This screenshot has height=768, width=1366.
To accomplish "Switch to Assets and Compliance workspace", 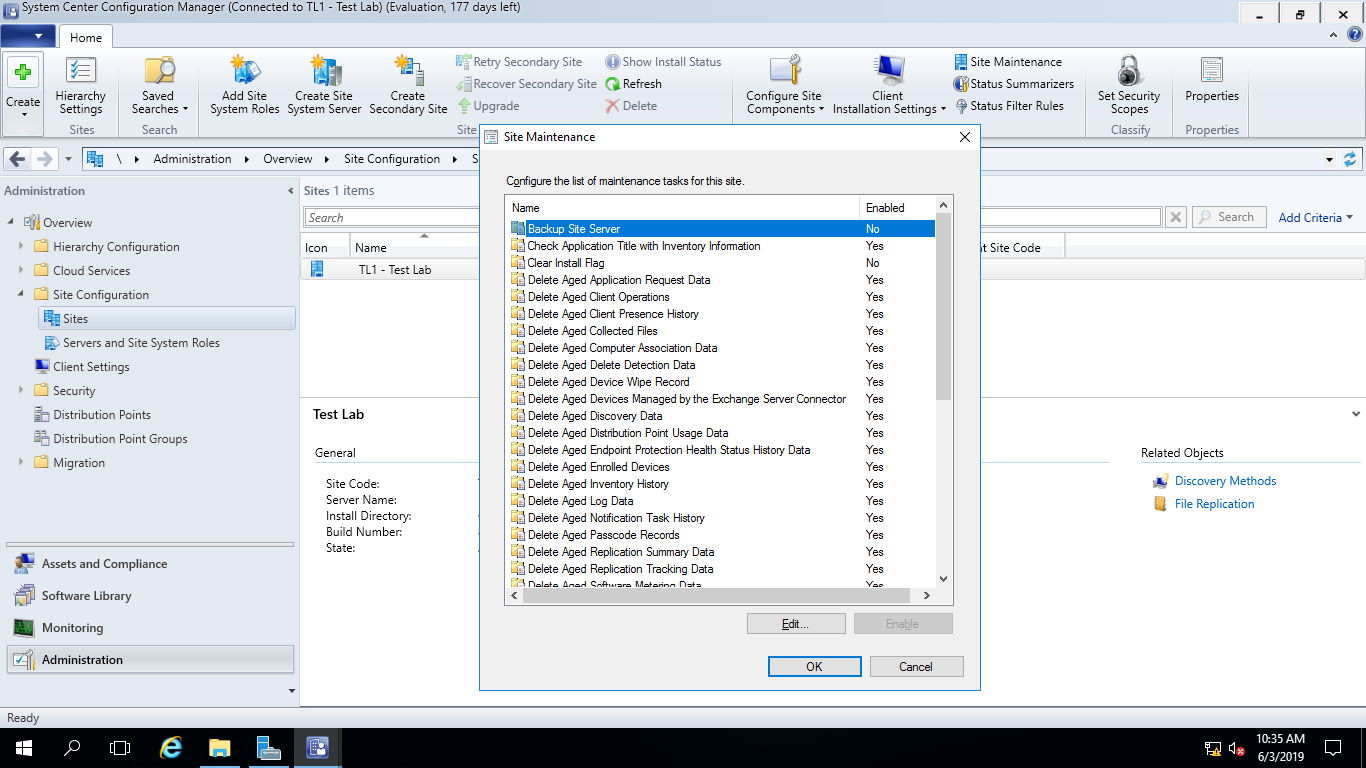I will (x=150, y=564).
